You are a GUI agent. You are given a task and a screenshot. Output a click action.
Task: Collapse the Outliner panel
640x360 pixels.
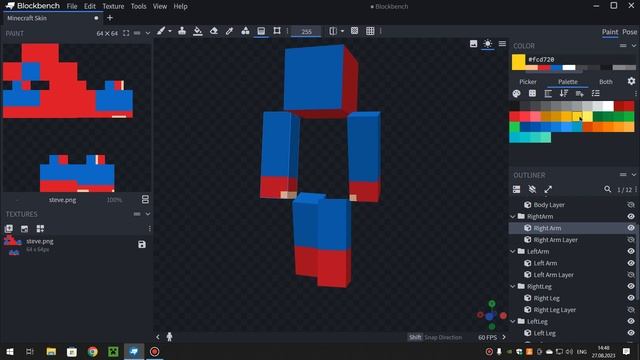(x=634, y=175)
